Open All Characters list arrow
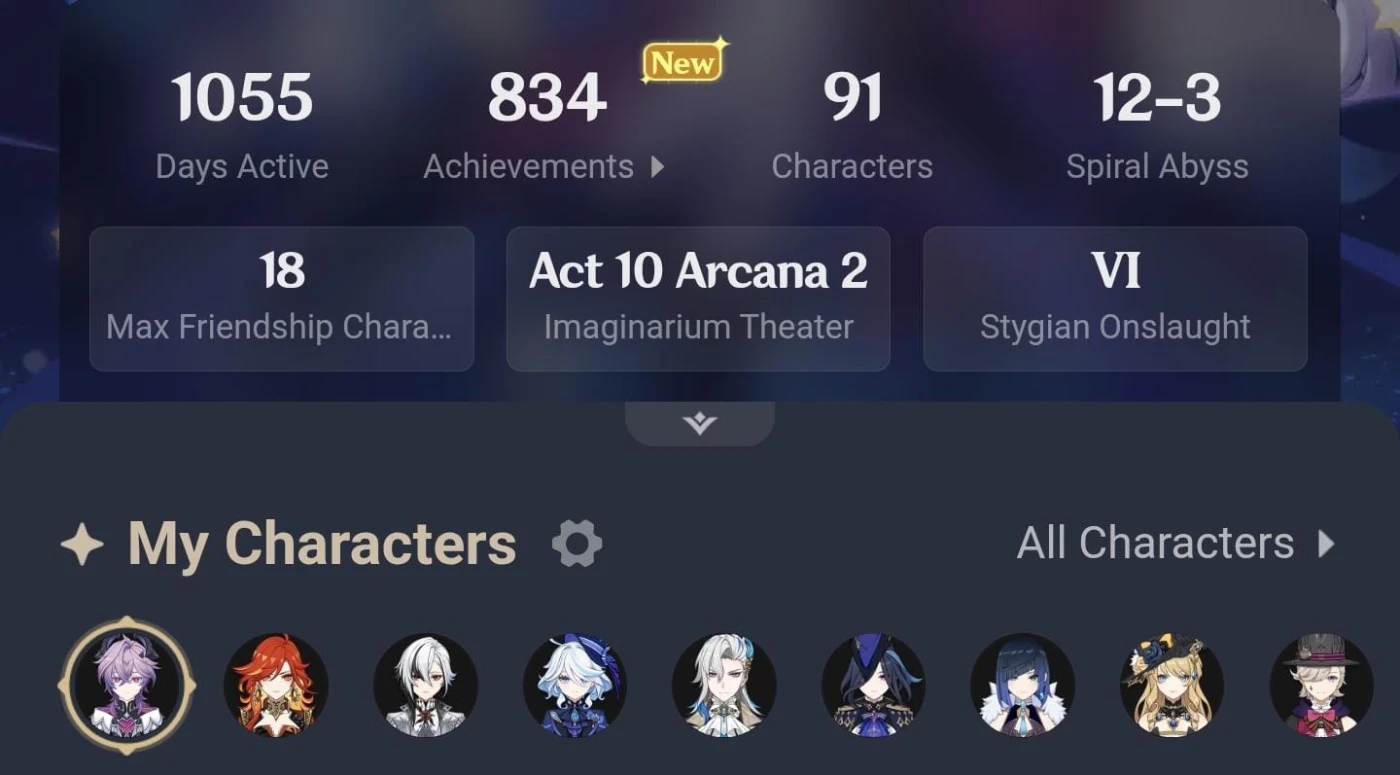The height and width of the screenshot is (775, 1400). (1326, 544)
